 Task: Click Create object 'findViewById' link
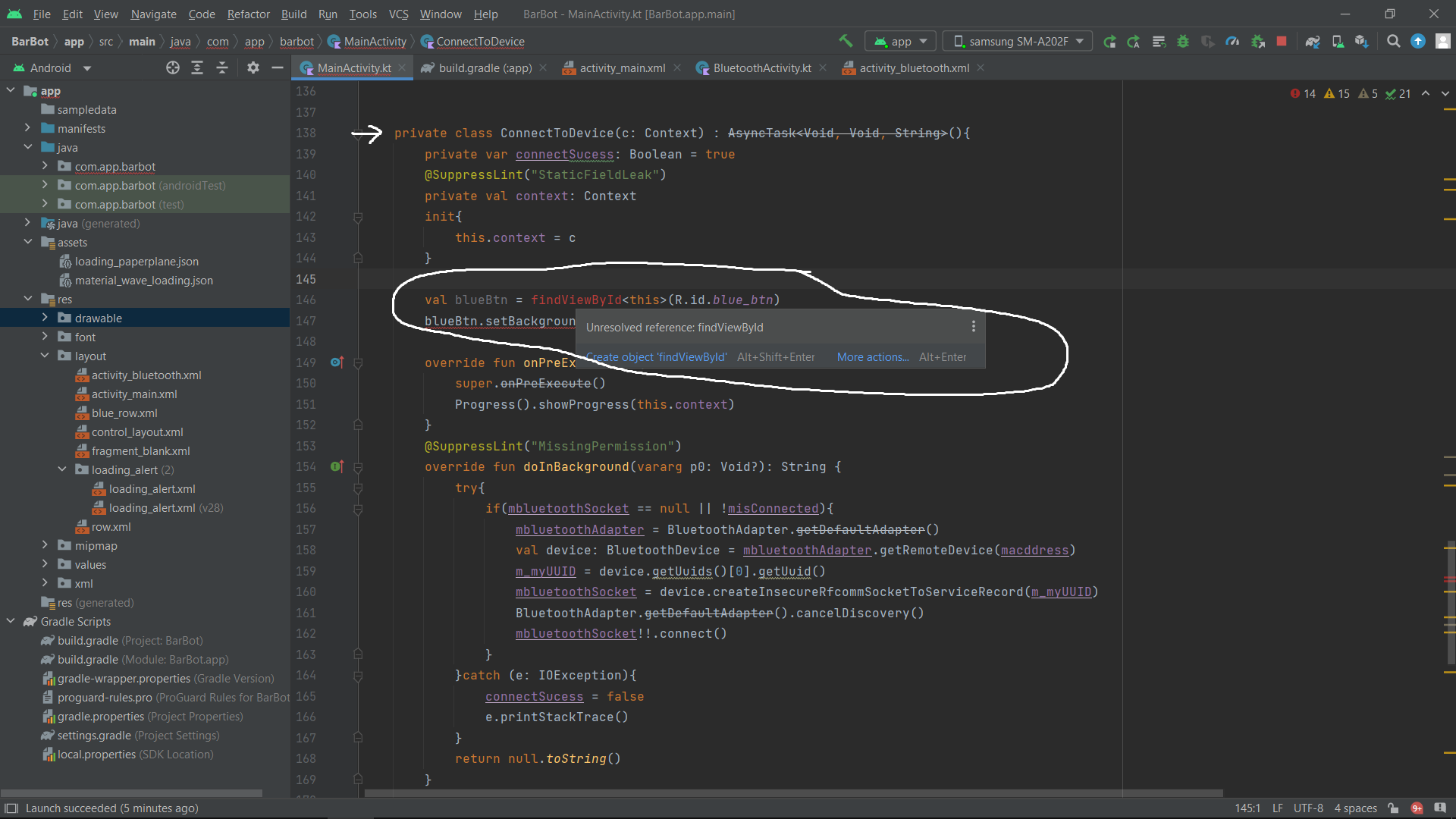656,357
